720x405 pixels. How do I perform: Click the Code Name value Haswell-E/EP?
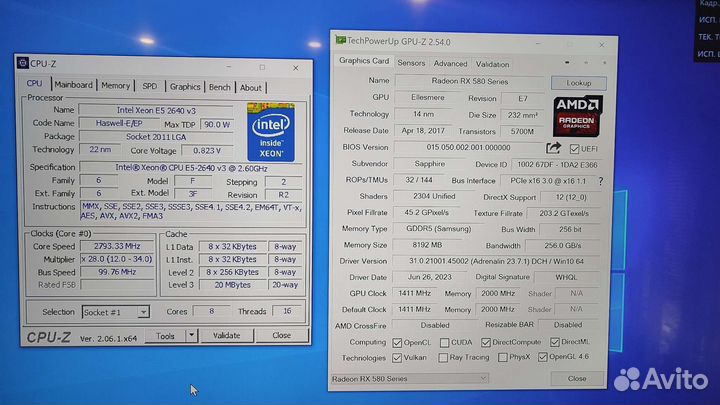click(x=119, y=123)
